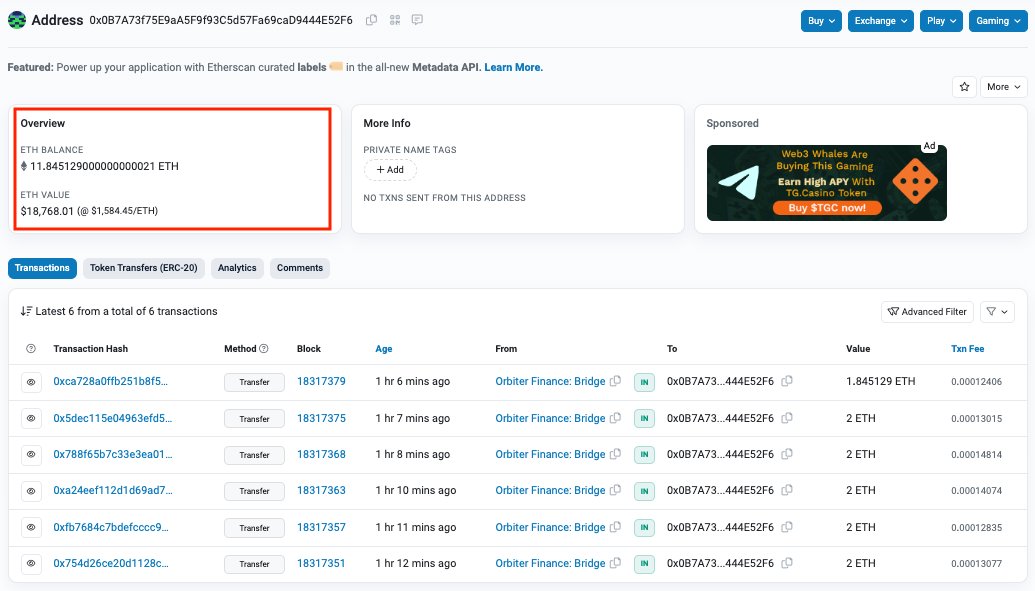Open transaction hash 0x788f65b7c33e3ea01
Screen dimensions: 1035x591
[113, 454]
